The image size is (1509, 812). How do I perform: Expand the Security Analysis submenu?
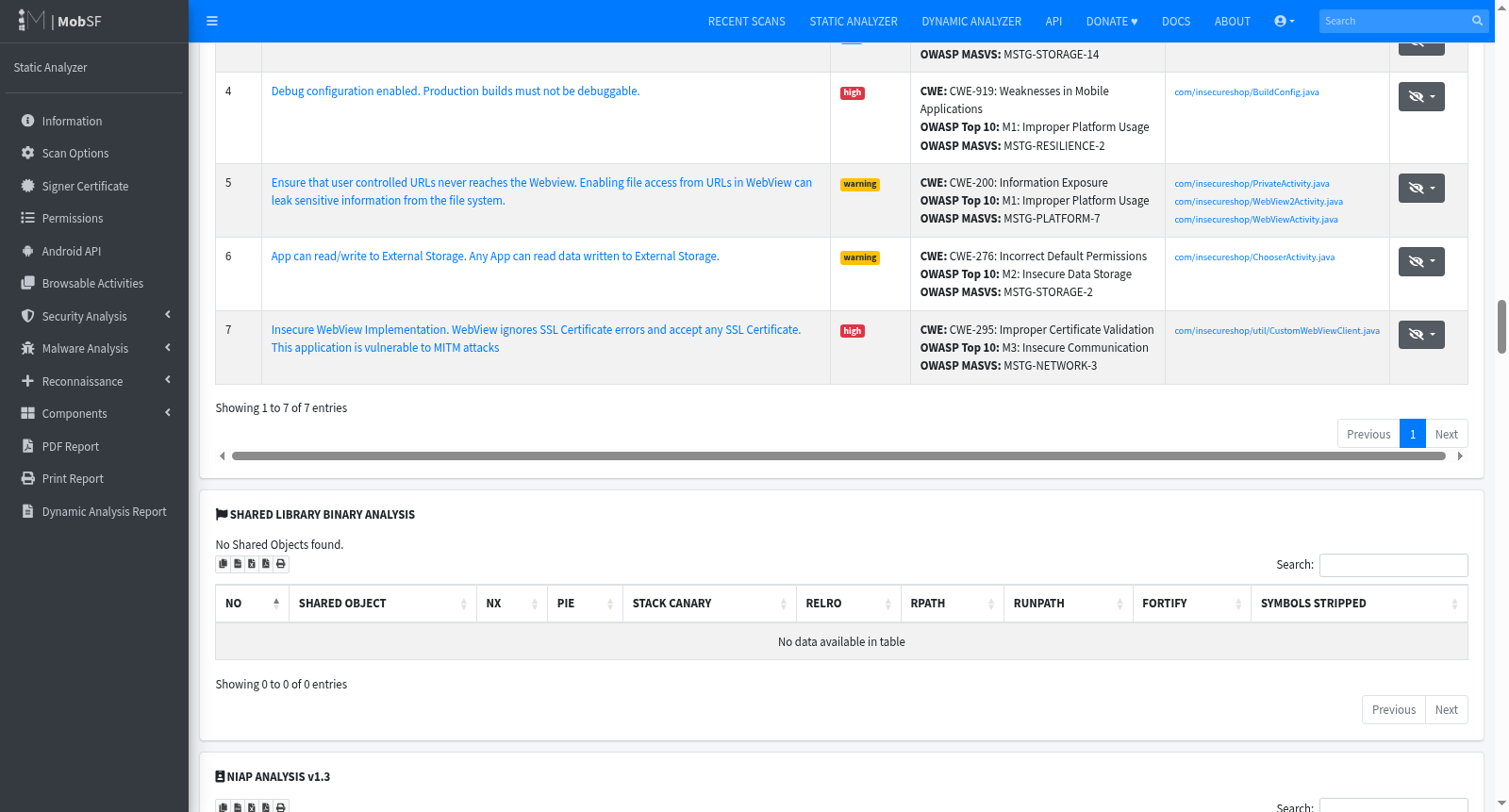(x=93, y=316)
